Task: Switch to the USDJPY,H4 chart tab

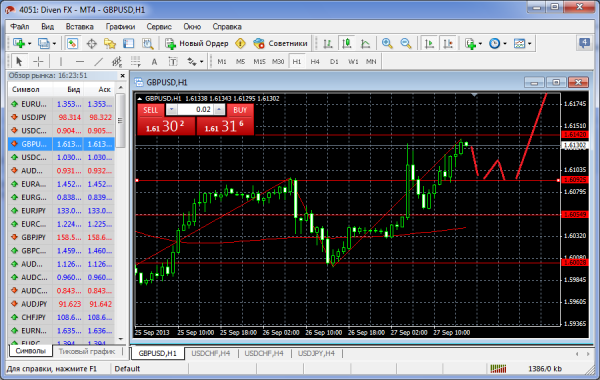Action: click(x=316, y=353)
